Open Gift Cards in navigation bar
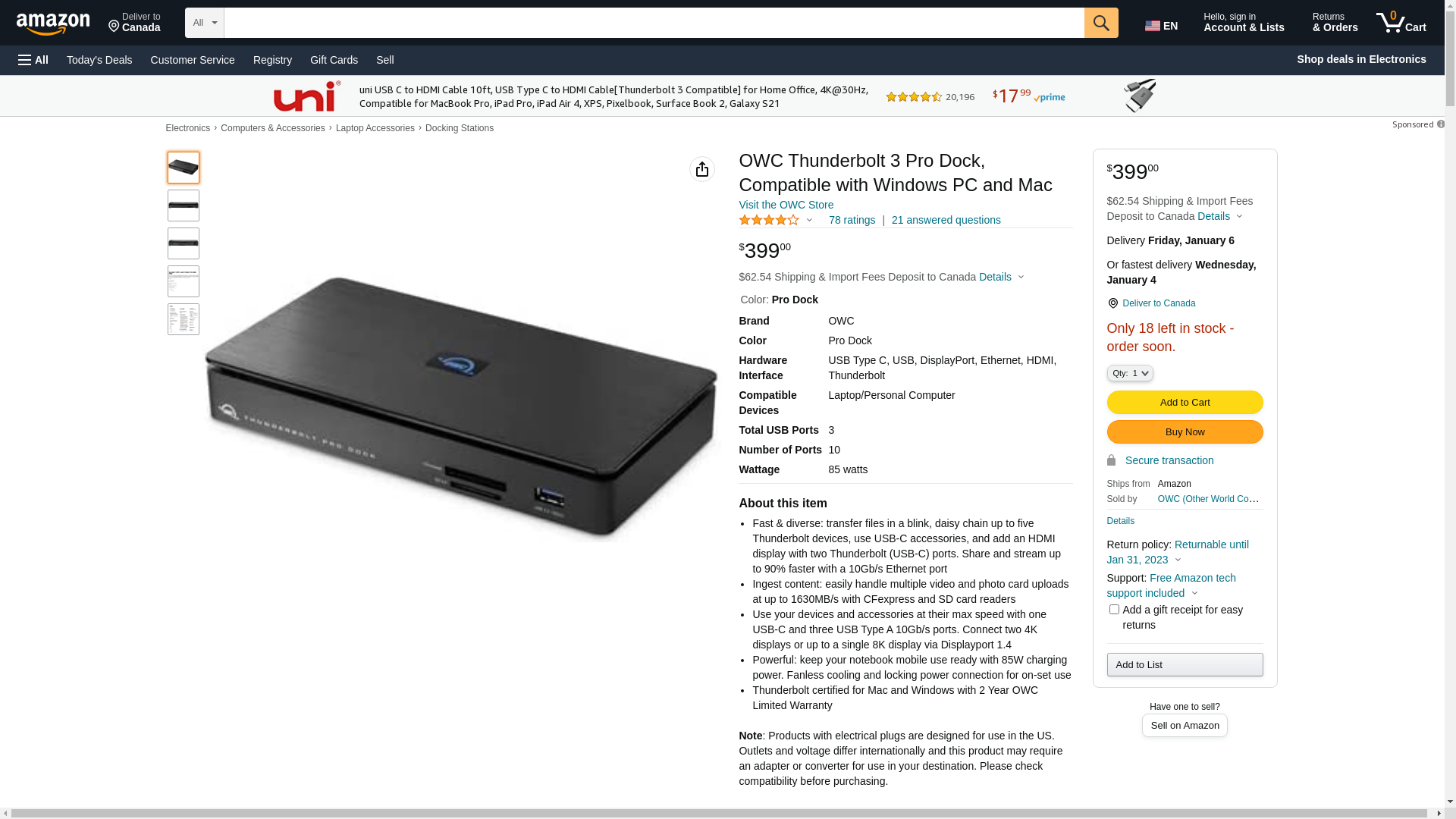The image size is (1456, 819). point(334,60)
